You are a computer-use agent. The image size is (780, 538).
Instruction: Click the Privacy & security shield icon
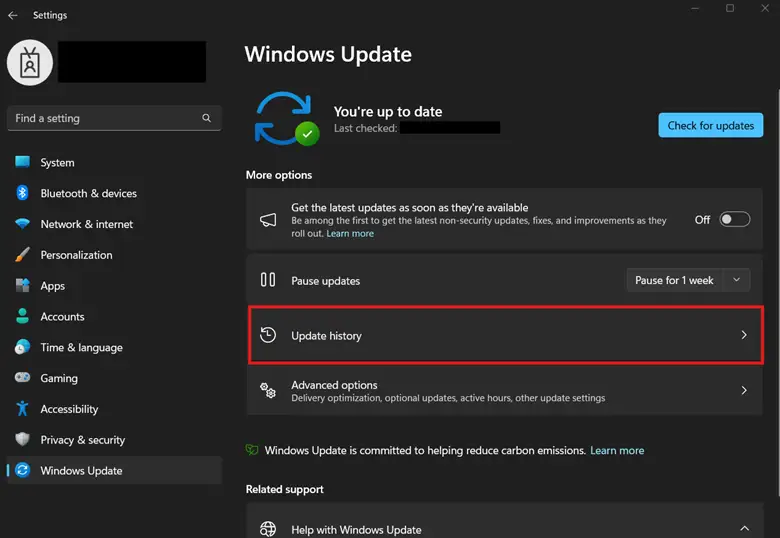point(22,440)
